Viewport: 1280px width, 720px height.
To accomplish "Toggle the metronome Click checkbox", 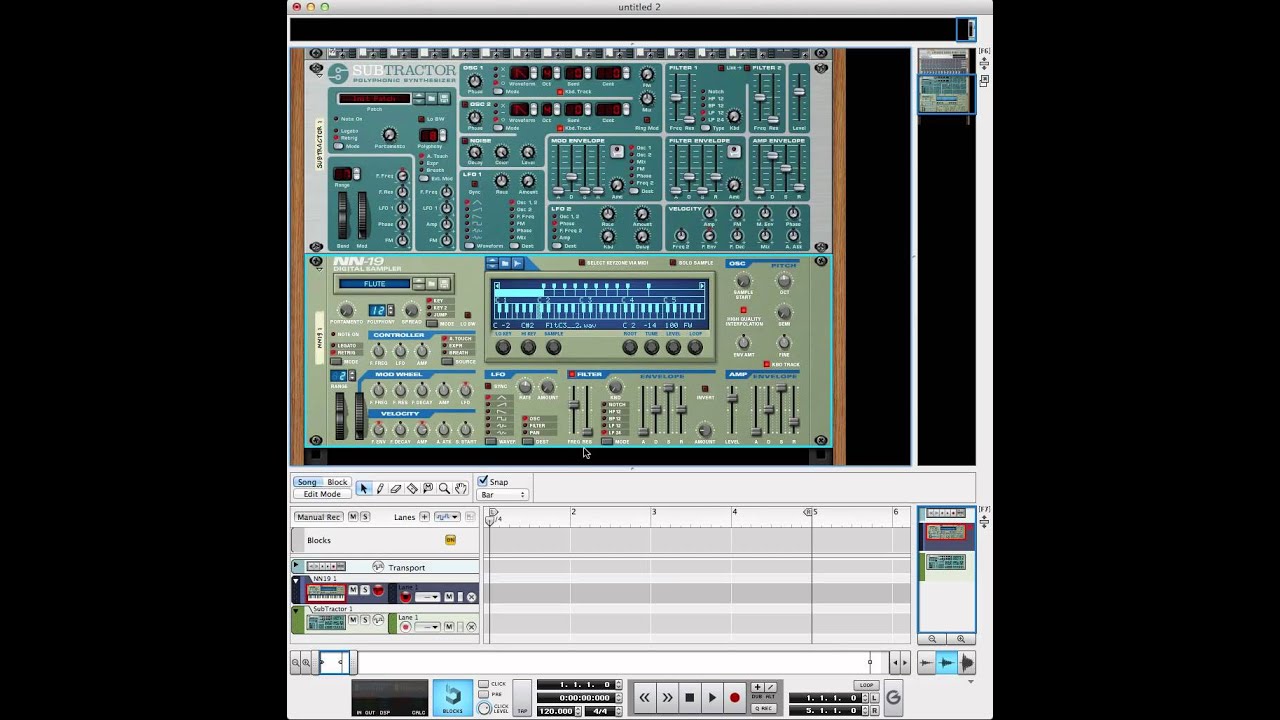I will [484, 684].
